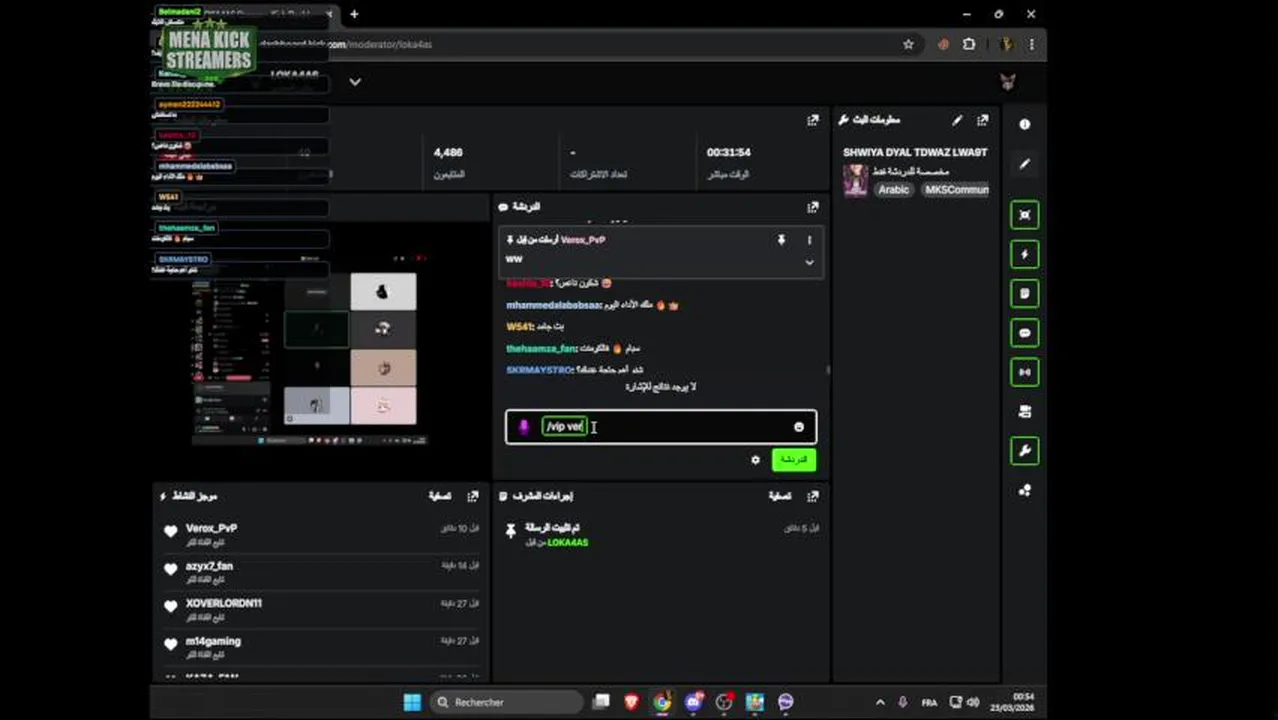Viewport: 1278px width, 720px height.
Task: Select azyx7_fan in the activity feed
Action: click(x=209, y=566)
